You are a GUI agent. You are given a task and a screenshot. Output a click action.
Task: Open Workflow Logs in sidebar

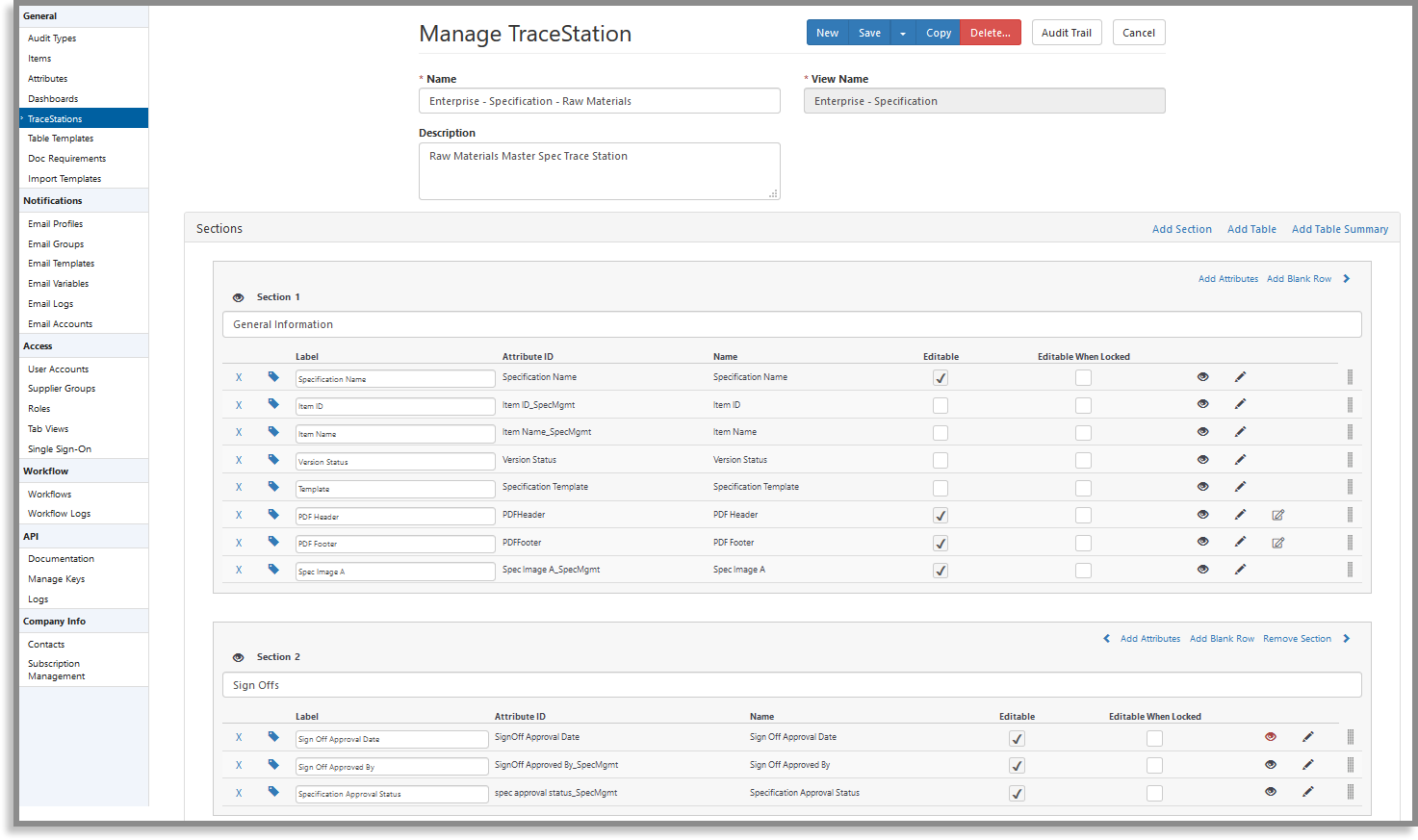59,514
